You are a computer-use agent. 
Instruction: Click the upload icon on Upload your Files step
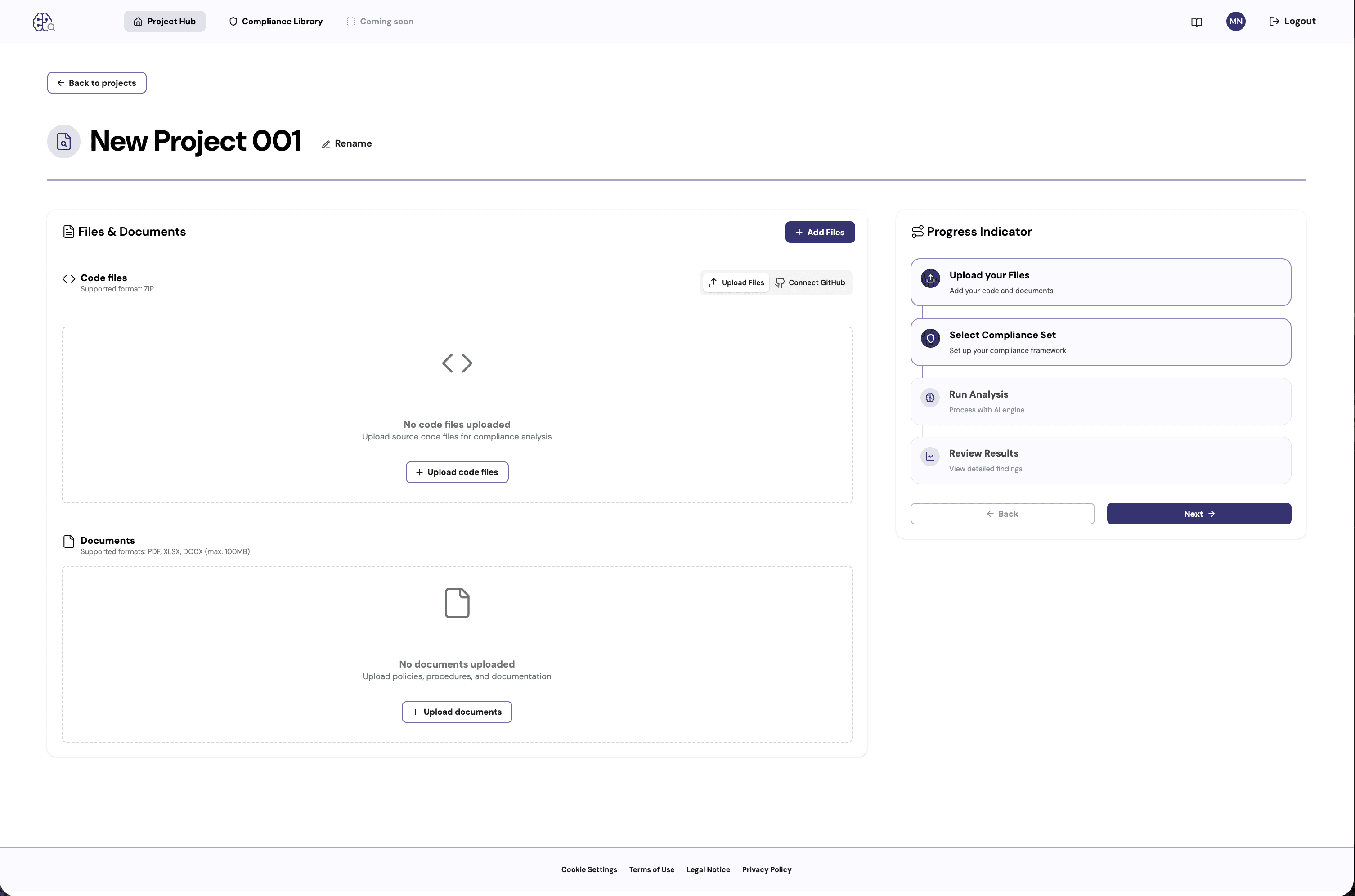pyautogui.click(x=930, y=278)
